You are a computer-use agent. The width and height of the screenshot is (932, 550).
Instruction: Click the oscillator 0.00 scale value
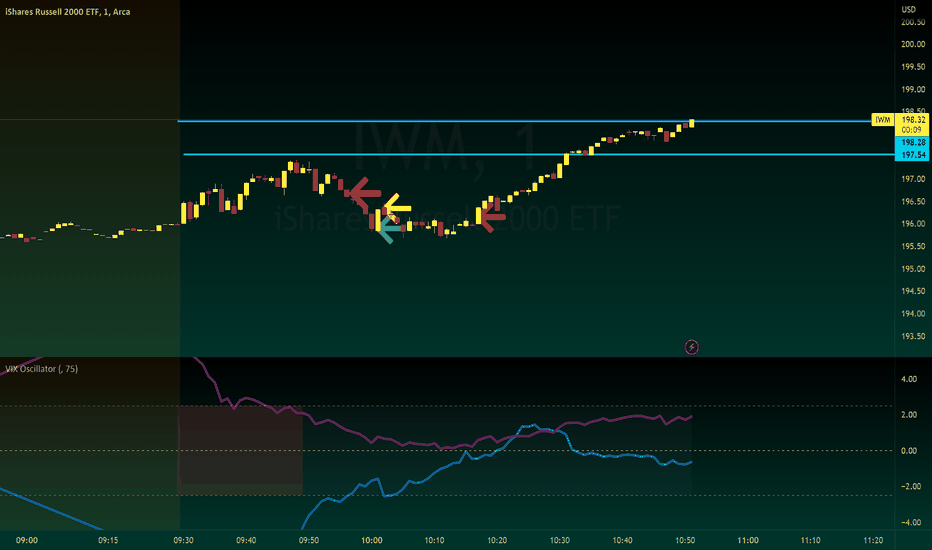909,451
